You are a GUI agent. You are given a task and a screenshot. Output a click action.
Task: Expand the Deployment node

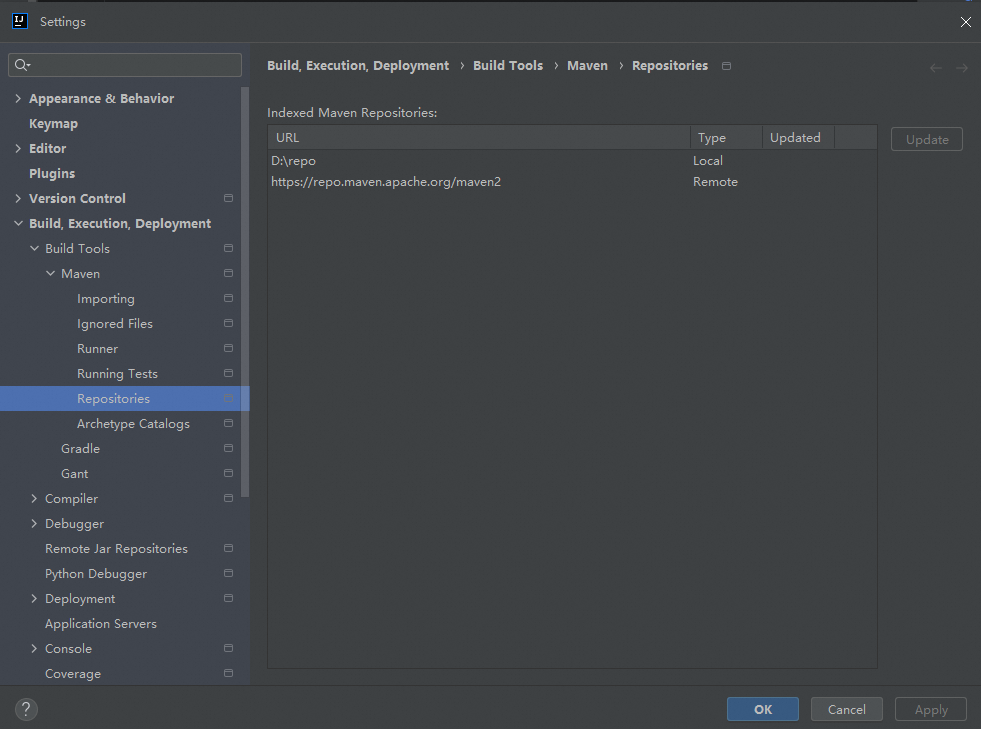click(x=34, y=599)
